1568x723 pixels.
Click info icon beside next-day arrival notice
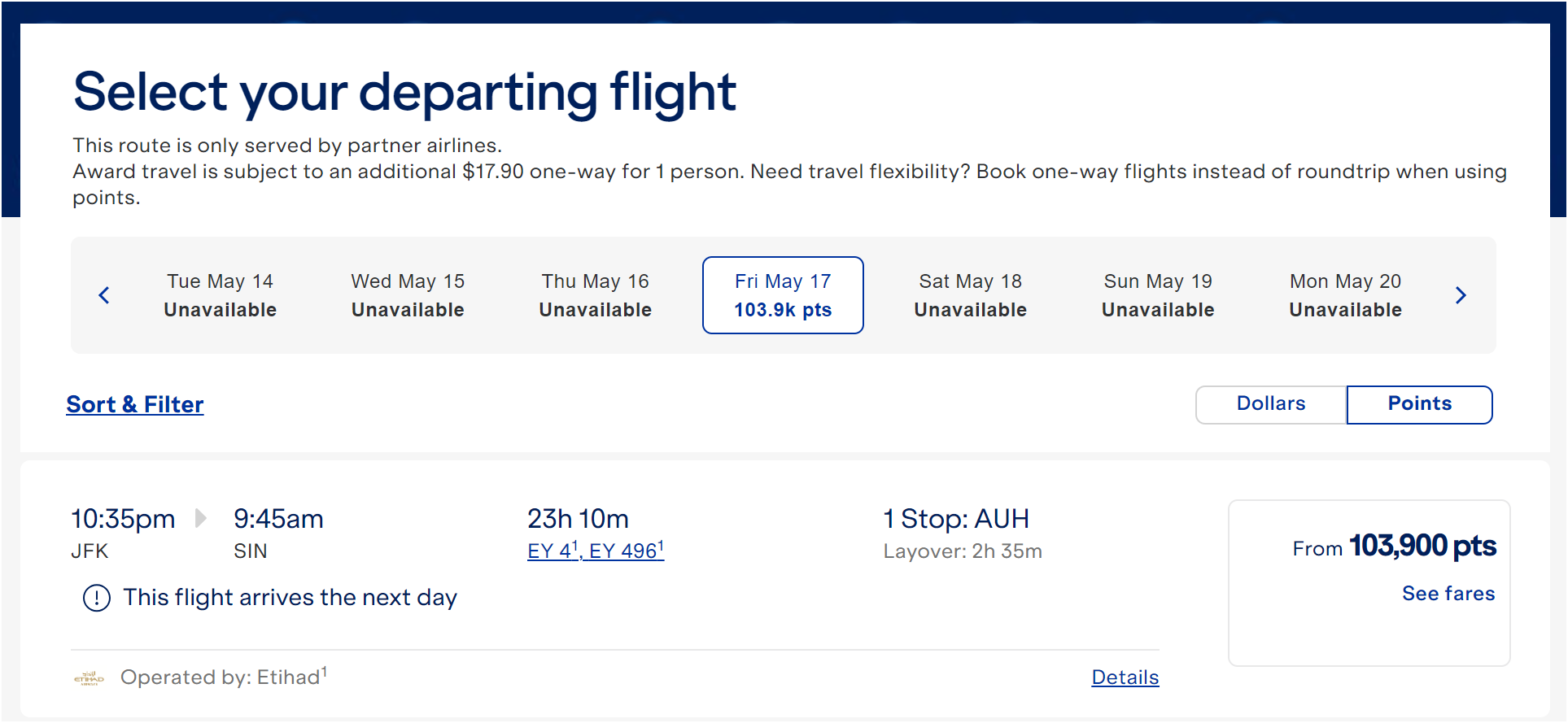[x=96, y=598]
